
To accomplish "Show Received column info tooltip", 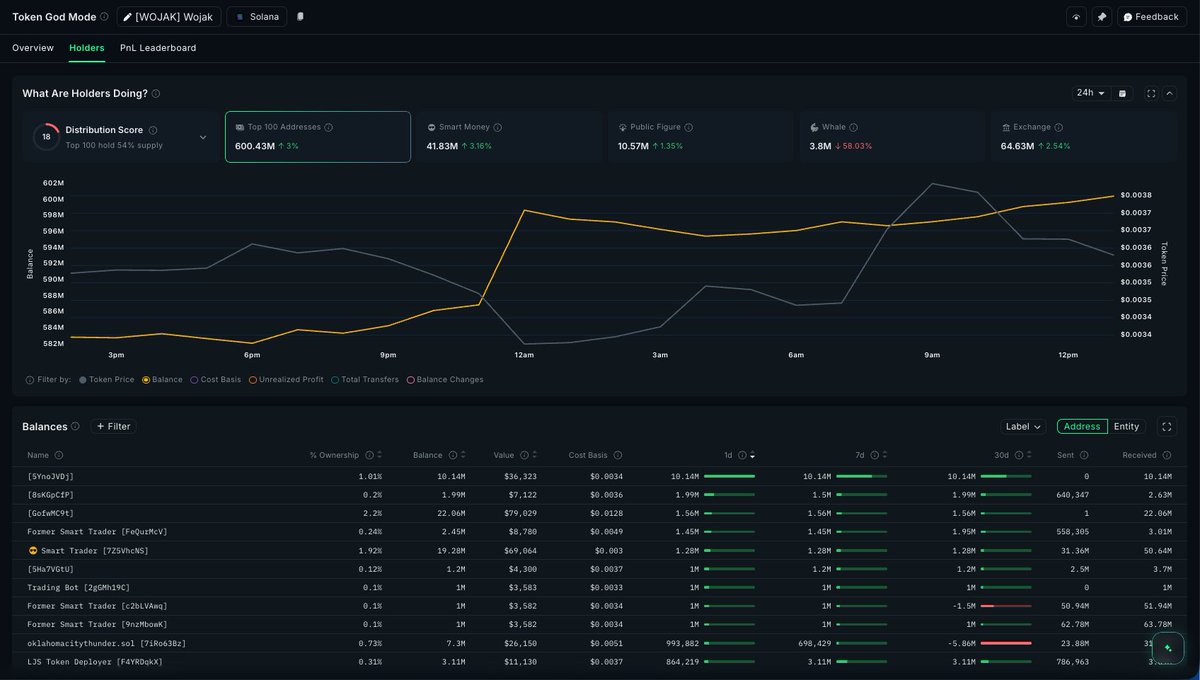I will (1168, 455).
